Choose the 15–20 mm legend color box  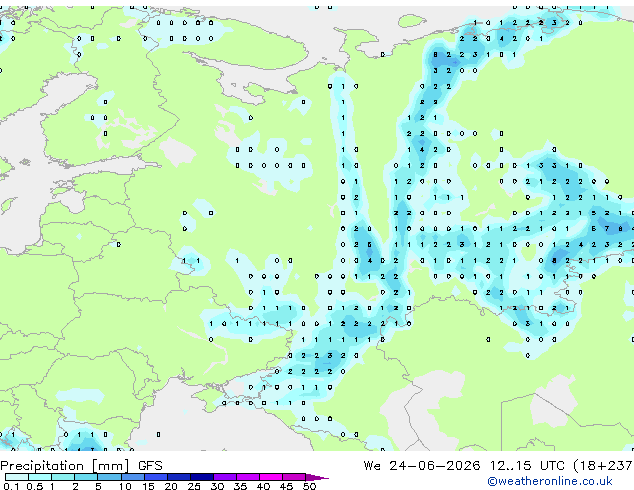[x=156, y=477]
